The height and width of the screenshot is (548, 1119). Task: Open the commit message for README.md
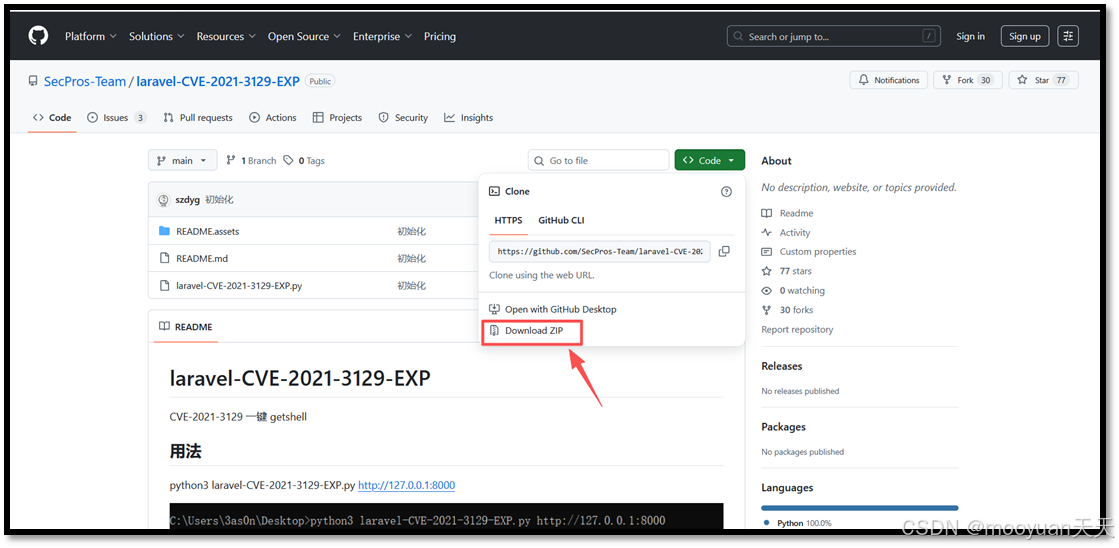[411, 258]
